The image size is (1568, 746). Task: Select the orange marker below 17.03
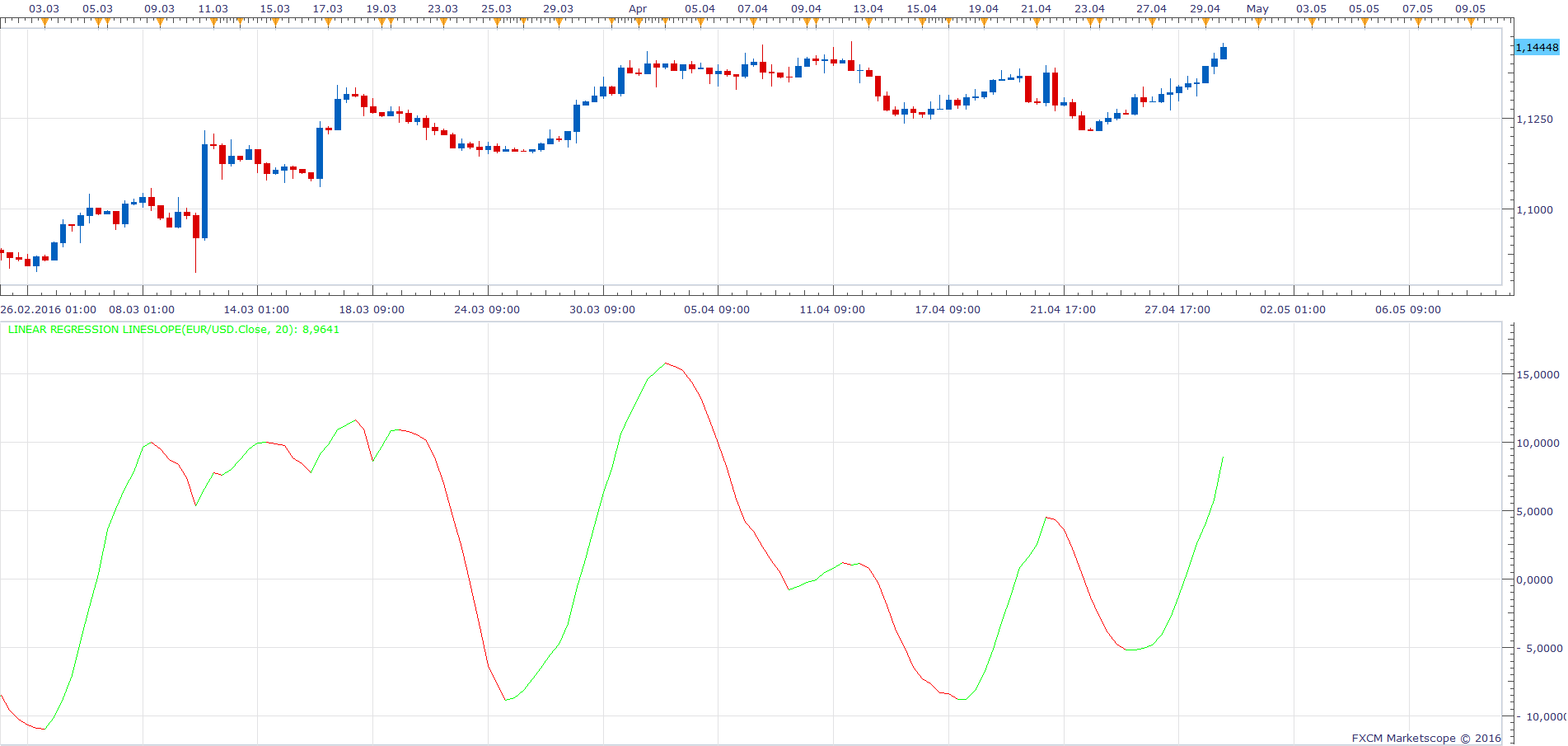click(328, 22)
